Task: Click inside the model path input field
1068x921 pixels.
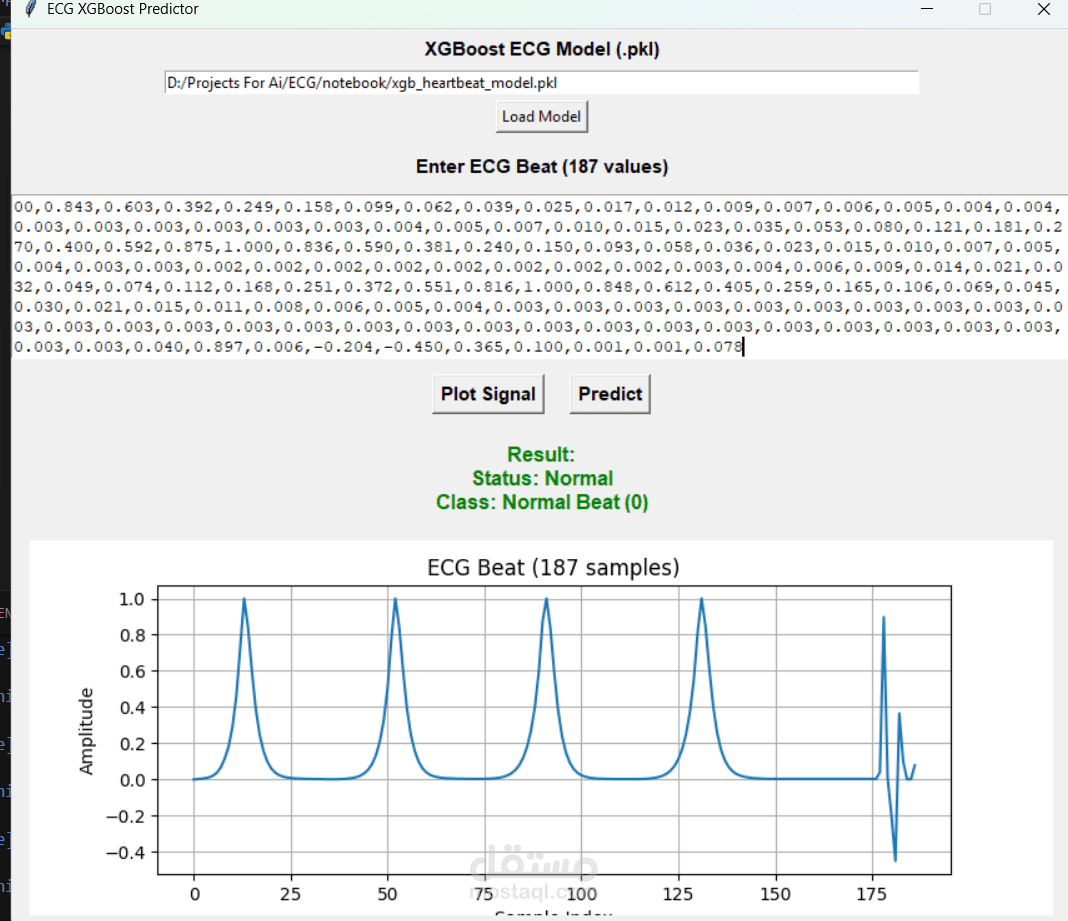Action: click(541, 82)
